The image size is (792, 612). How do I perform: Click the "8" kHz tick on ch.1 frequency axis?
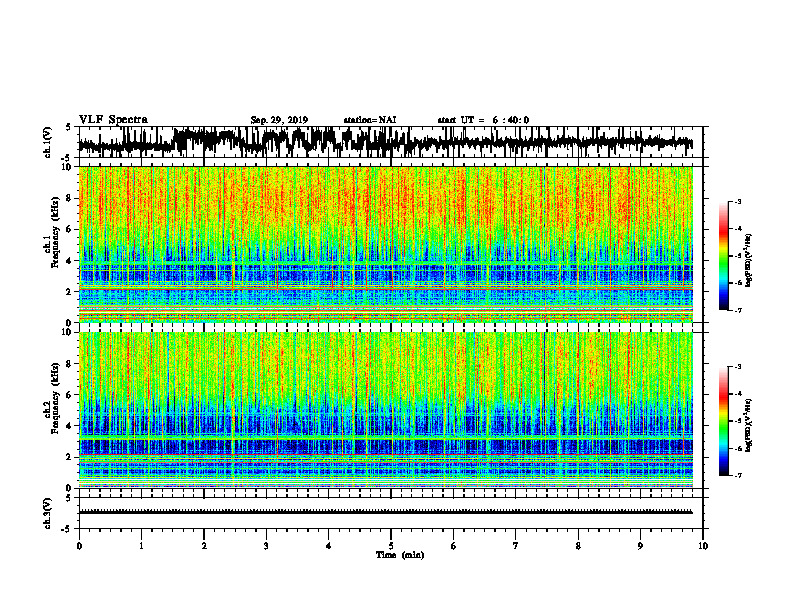[x=69, y=198]
